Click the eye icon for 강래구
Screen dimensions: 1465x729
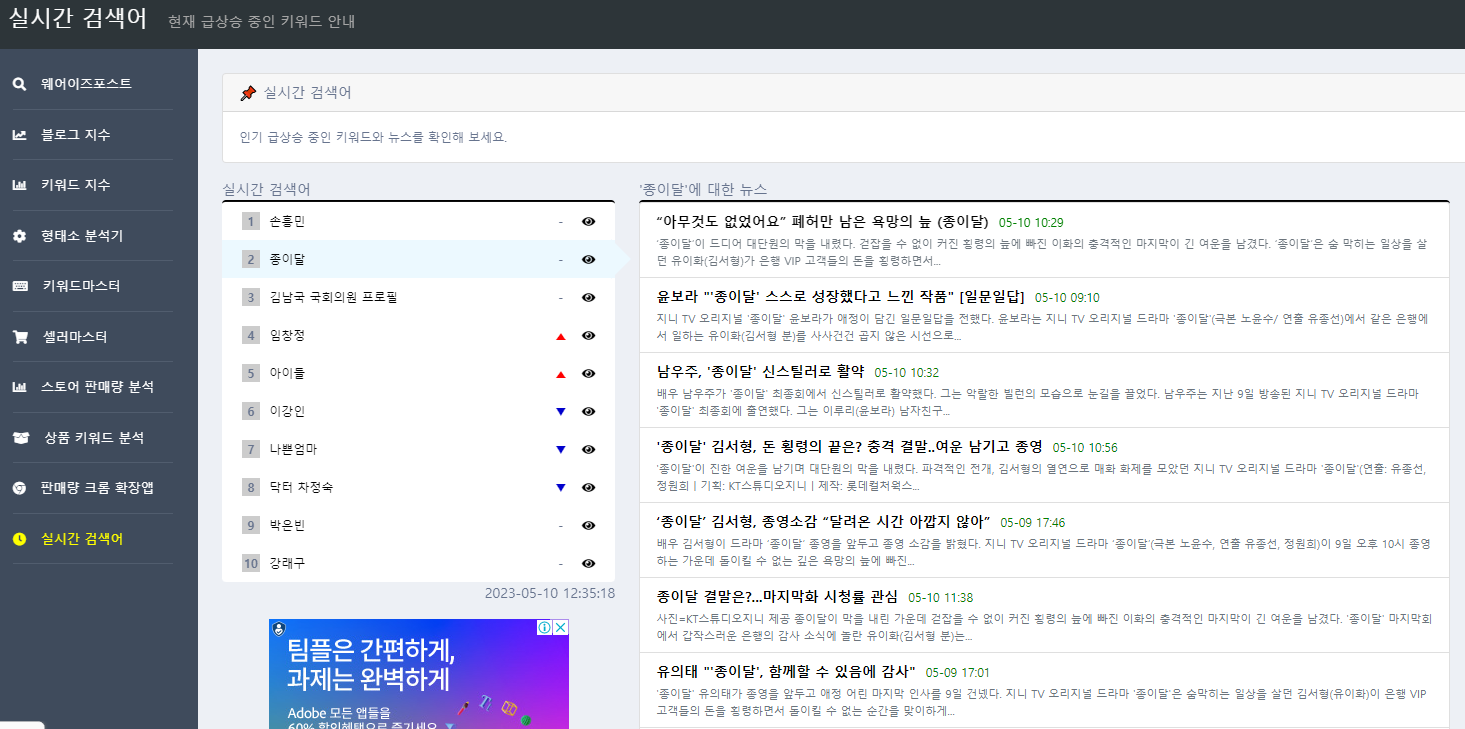[589, 563]
